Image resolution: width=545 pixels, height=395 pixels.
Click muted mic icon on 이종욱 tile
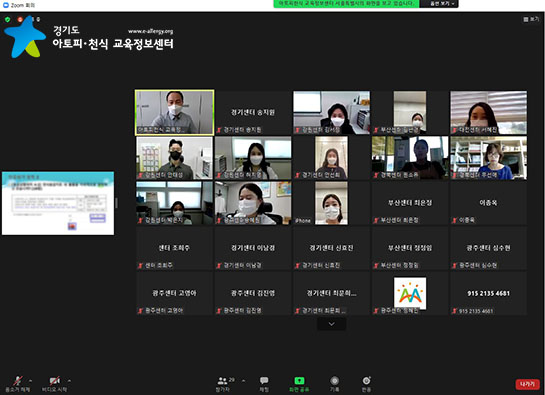455,220
